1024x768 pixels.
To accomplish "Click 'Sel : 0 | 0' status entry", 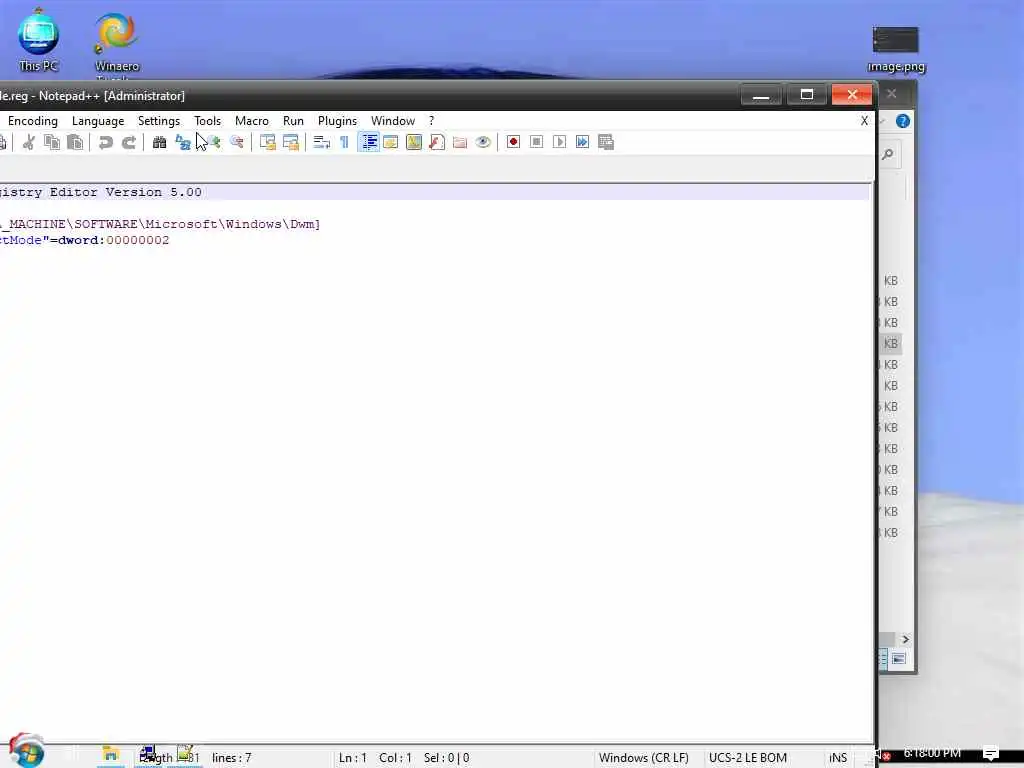I will 446,758.
